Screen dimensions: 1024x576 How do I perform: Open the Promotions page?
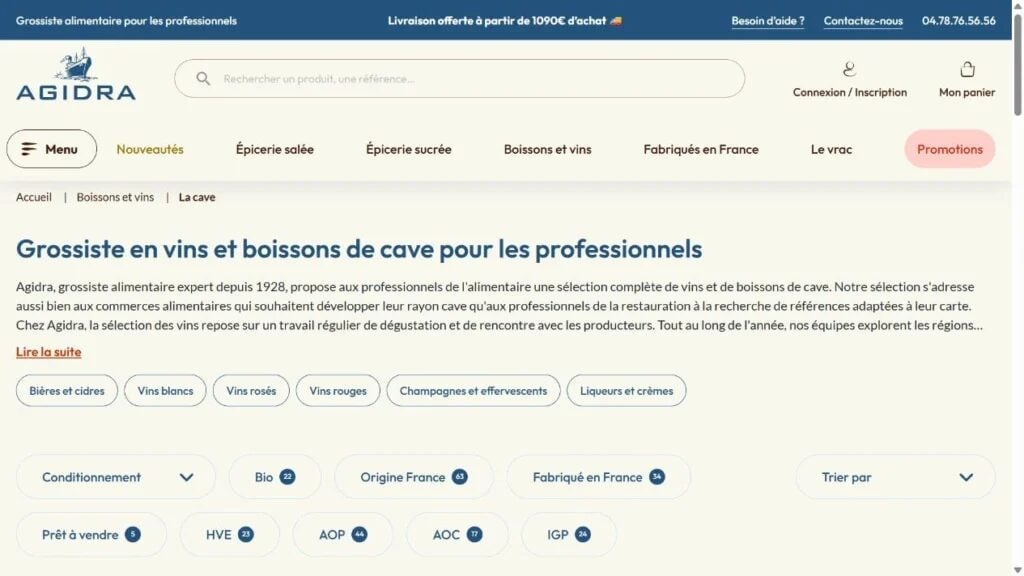[950, 149]
